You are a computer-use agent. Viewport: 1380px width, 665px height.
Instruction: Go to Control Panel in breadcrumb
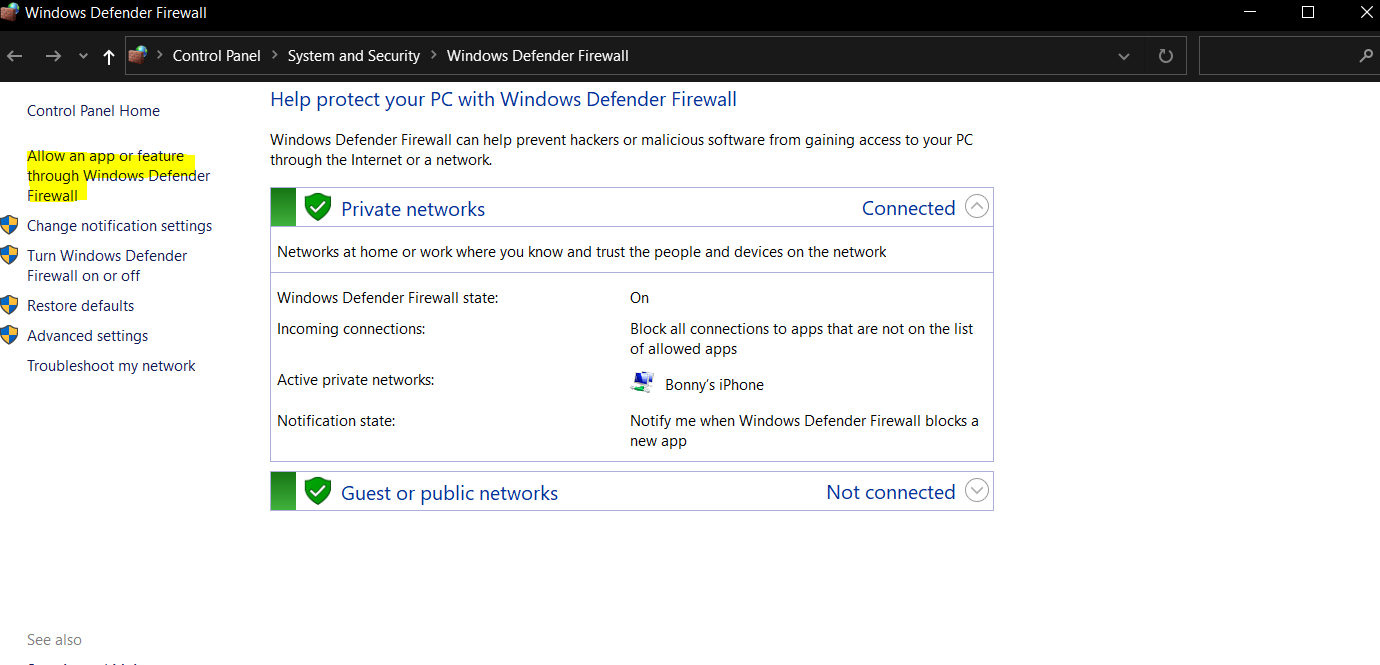click(x=216, y=56)
